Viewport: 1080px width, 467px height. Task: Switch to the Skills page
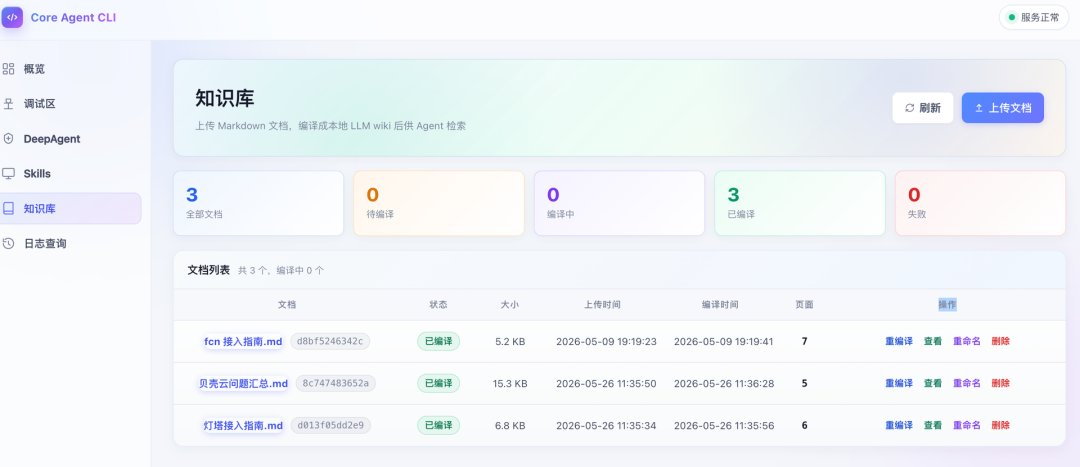tap(70, 174)
